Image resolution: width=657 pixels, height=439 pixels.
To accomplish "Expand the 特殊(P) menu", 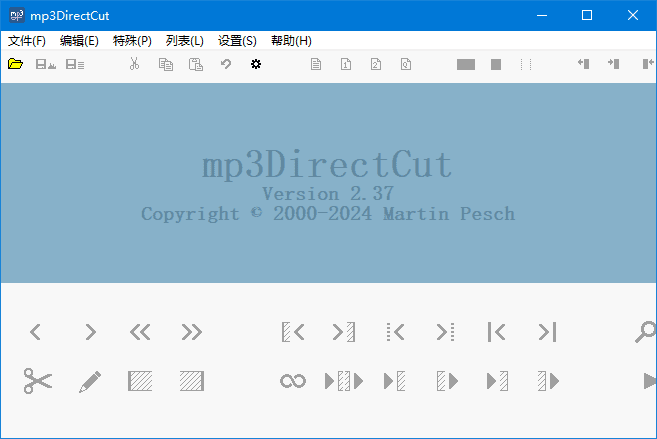I will (x=132, y=41).
